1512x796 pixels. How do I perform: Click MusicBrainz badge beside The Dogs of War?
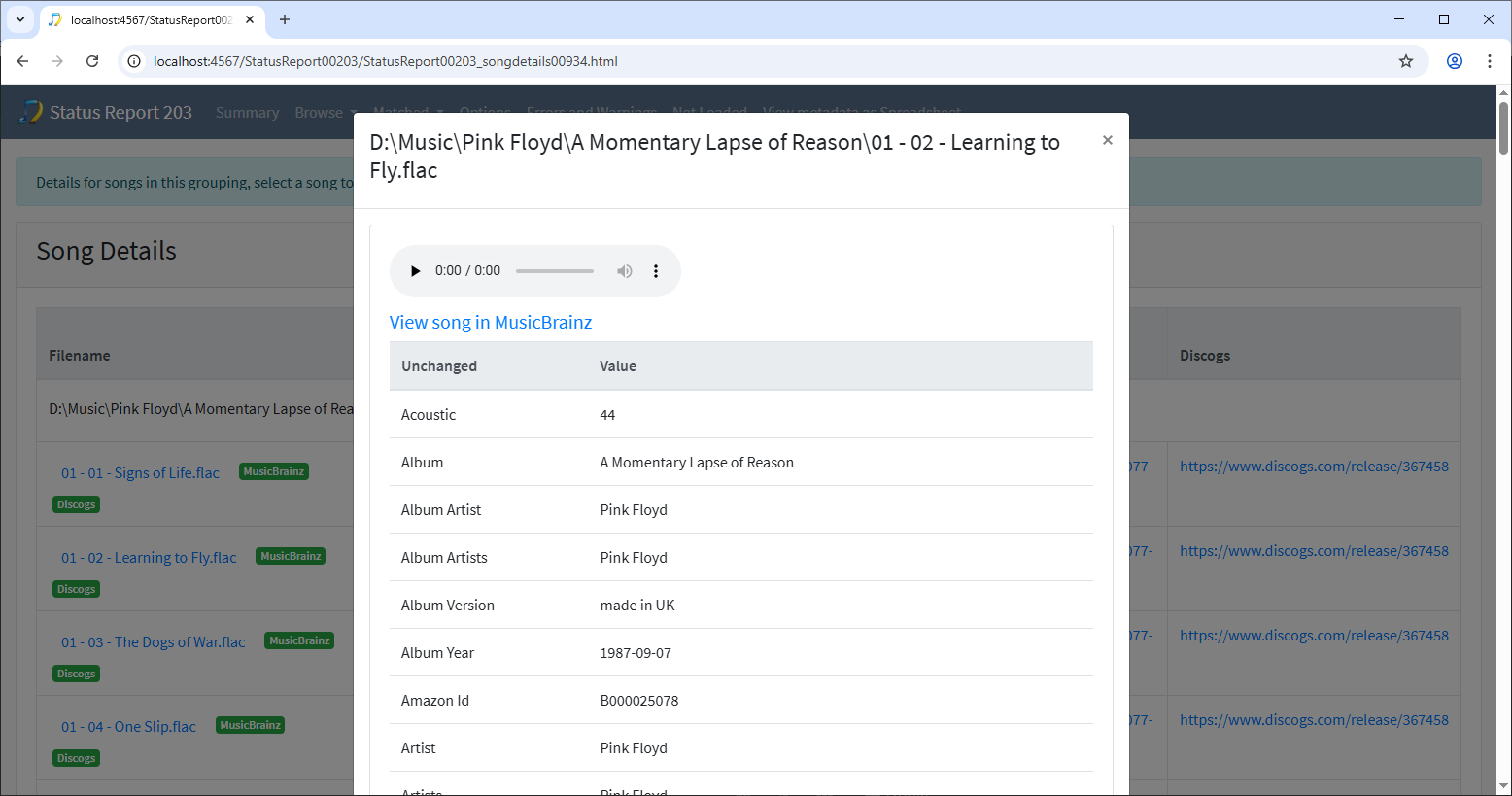299,640
